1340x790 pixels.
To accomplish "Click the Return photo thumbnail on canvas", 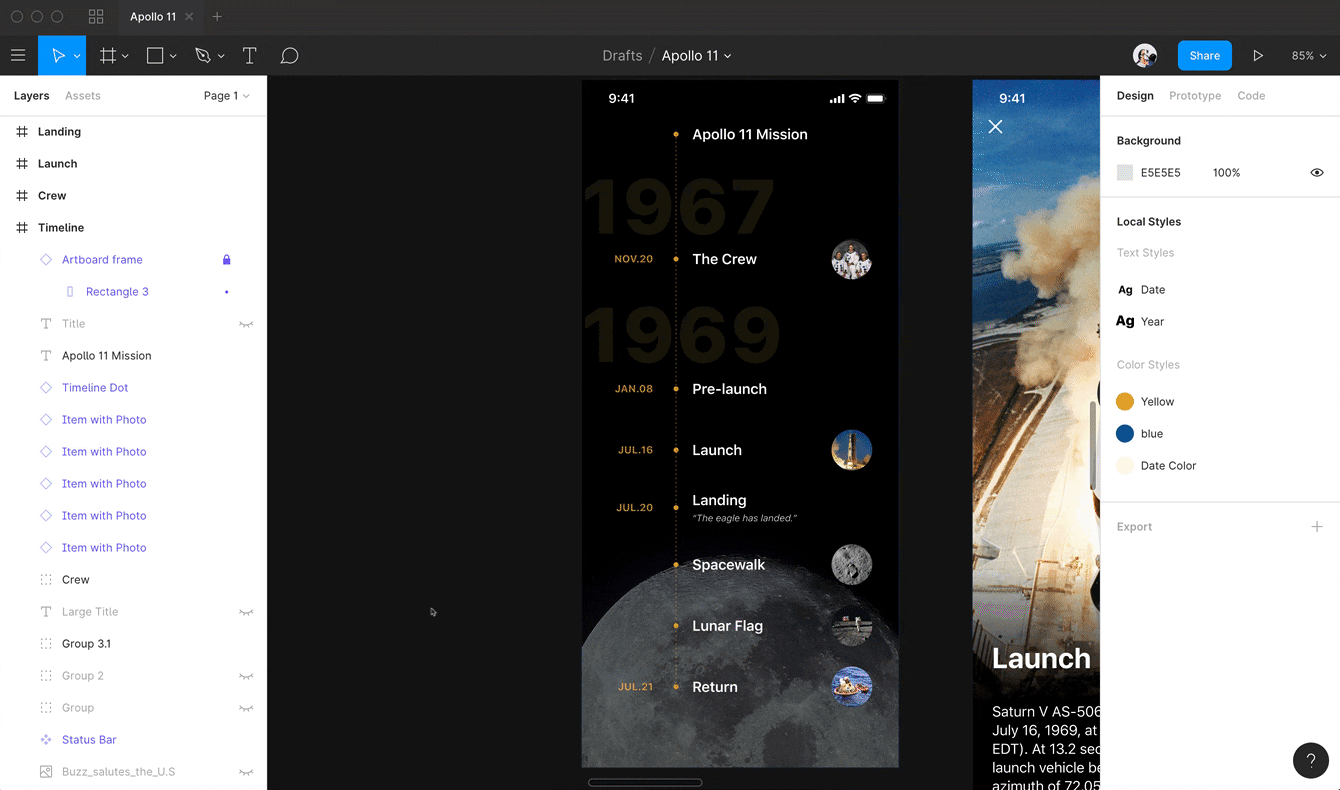I will (852, 687).
